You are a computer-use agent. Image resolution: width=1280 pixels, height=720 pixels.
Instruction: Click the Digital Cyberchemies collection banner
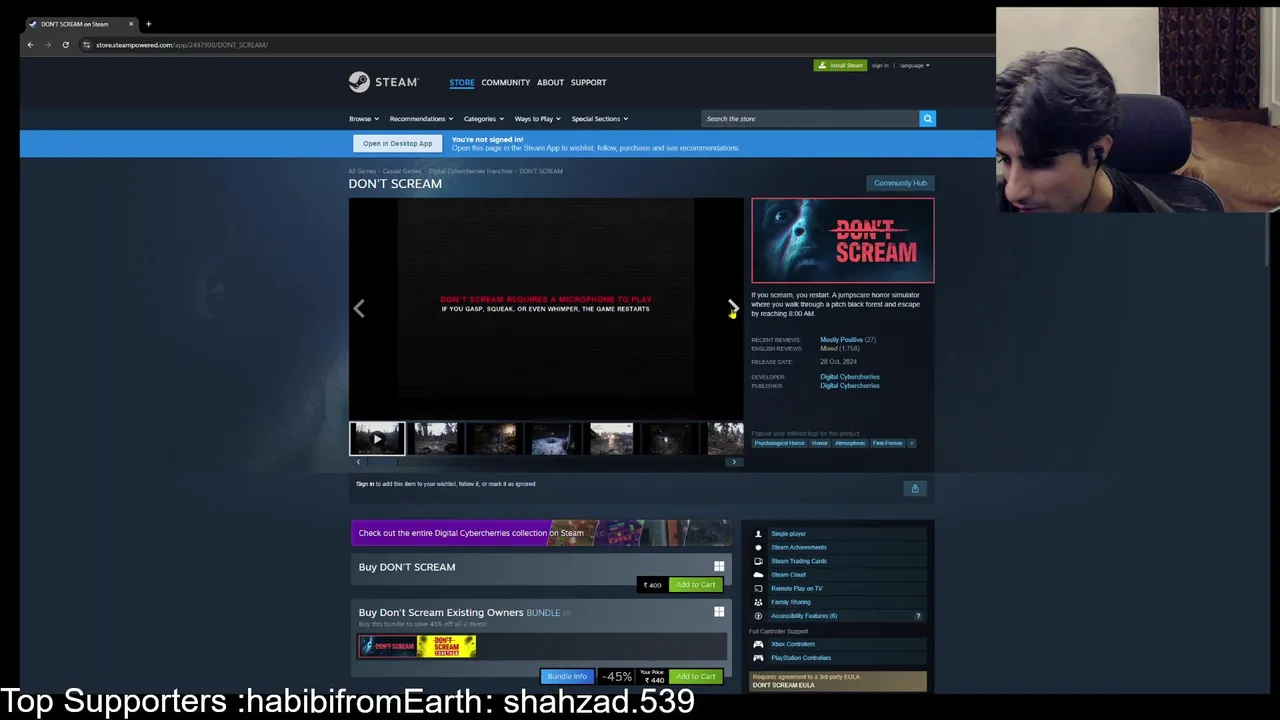click(541, 533)
